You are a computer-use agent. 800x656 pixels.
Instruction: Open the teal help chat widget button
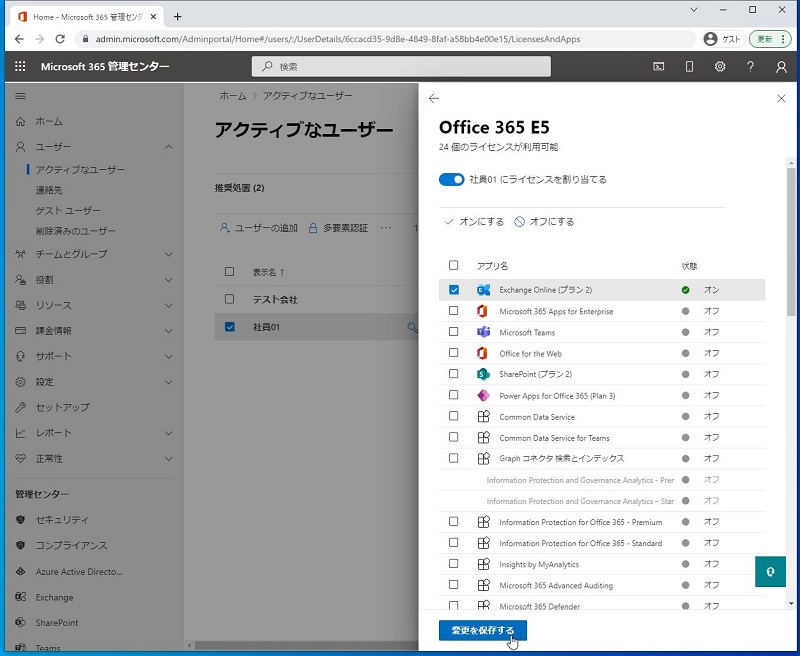[x=770, y=571]
